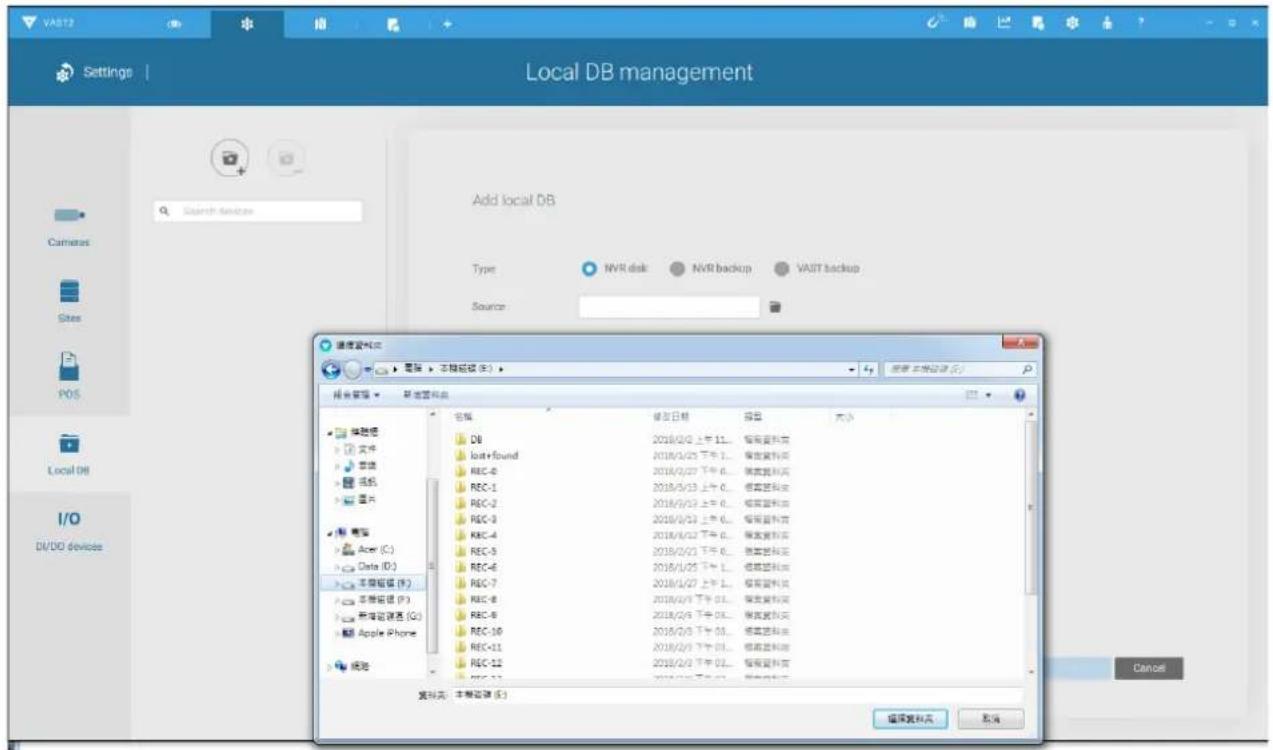Click the back arrow in folder dialog
Viewport: 1273px width, 750px height.
click(335, 370)
